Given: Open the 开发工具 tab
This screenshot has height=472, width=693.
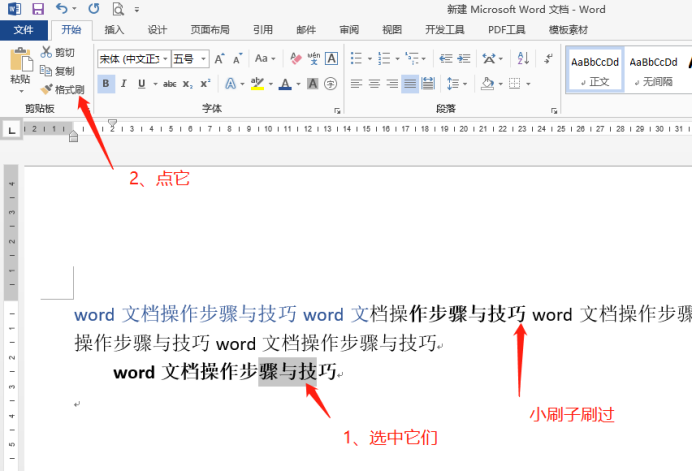Looking at the screenshot, I should point(445,30).
